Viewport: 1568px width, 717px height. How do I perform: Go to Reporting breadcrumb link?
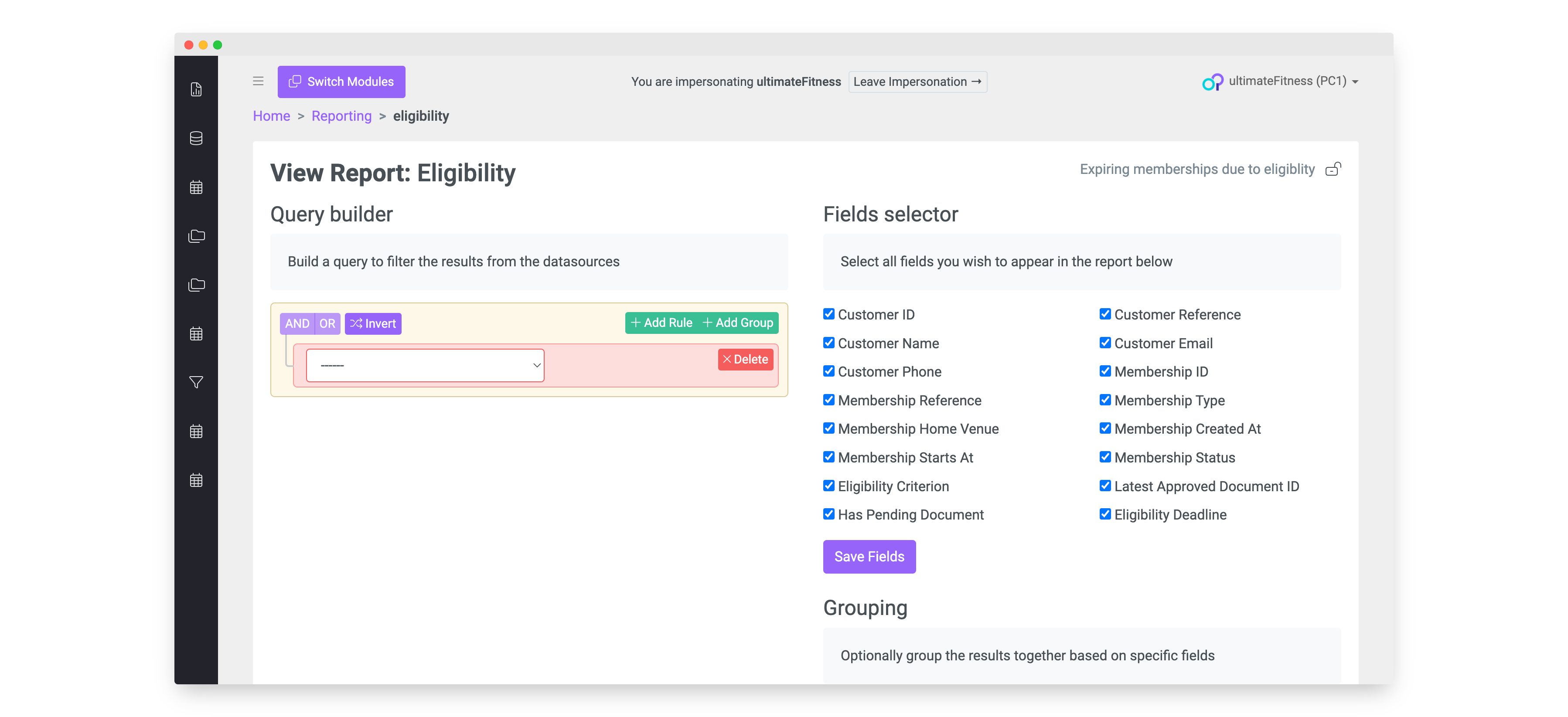(341, 116)
